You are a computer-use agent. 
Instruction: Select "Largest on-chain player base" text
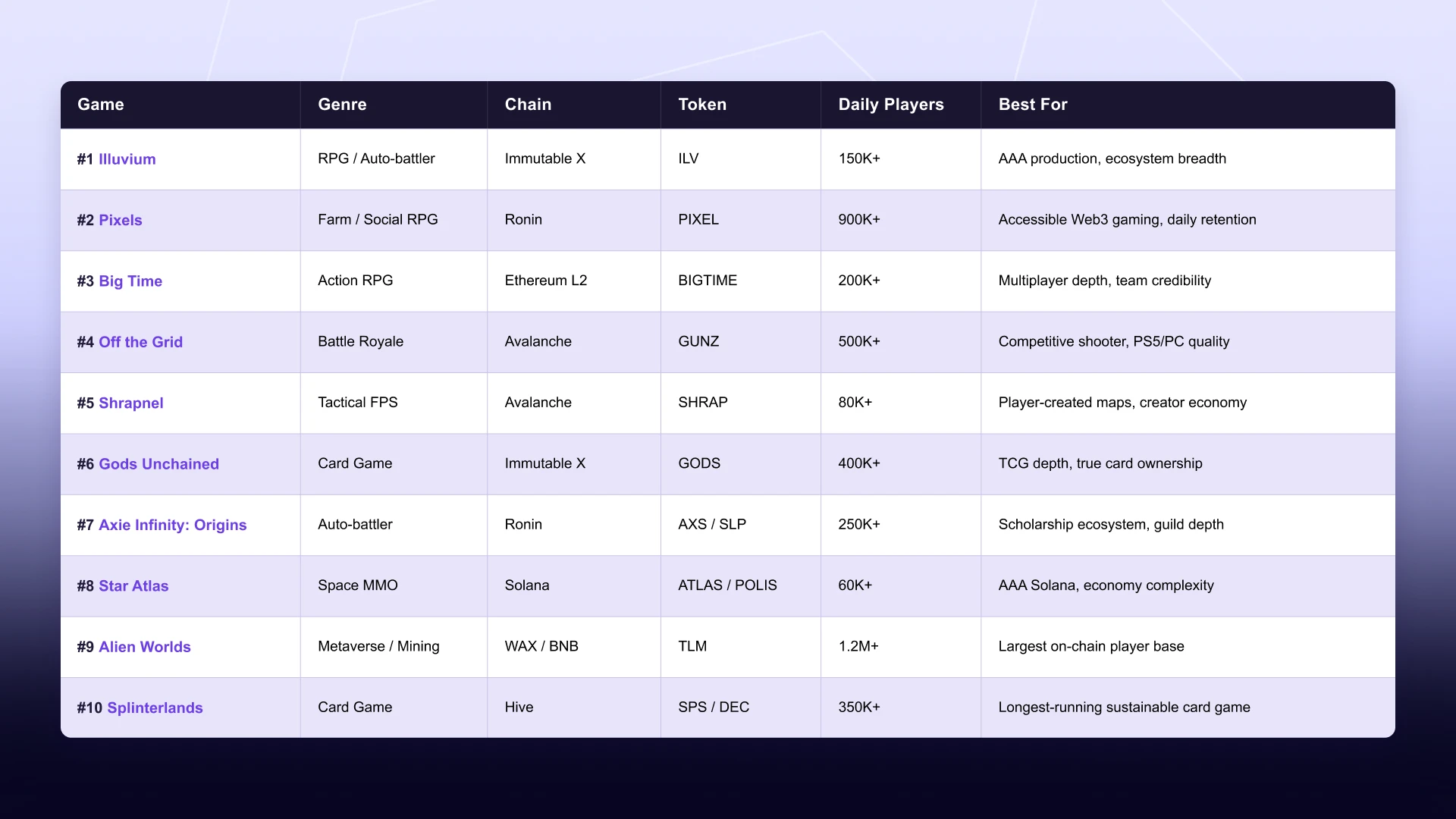(x=1091, y=647)
